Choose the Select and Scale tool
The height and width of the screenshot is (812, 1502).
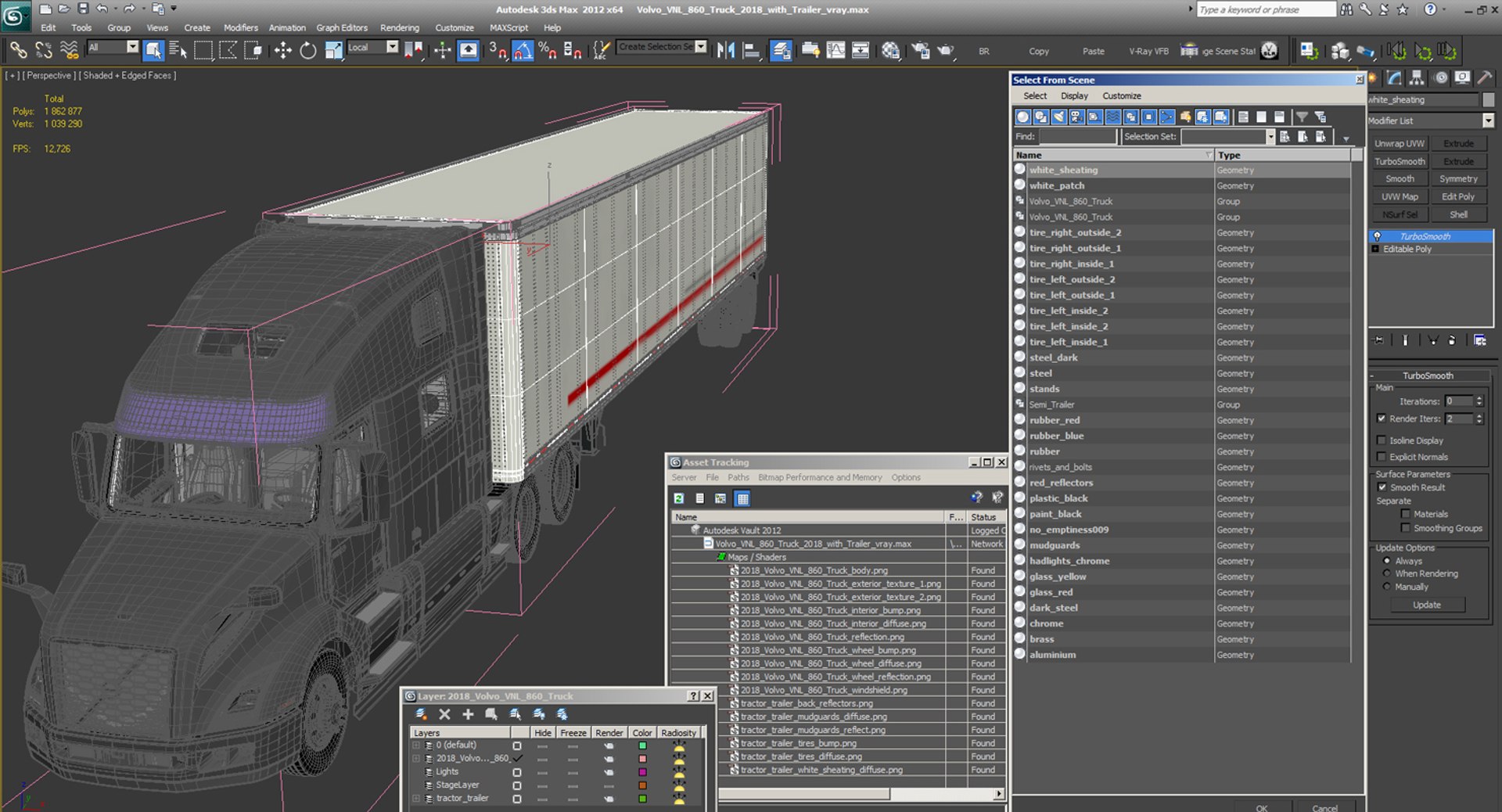[x=333, y=51]
